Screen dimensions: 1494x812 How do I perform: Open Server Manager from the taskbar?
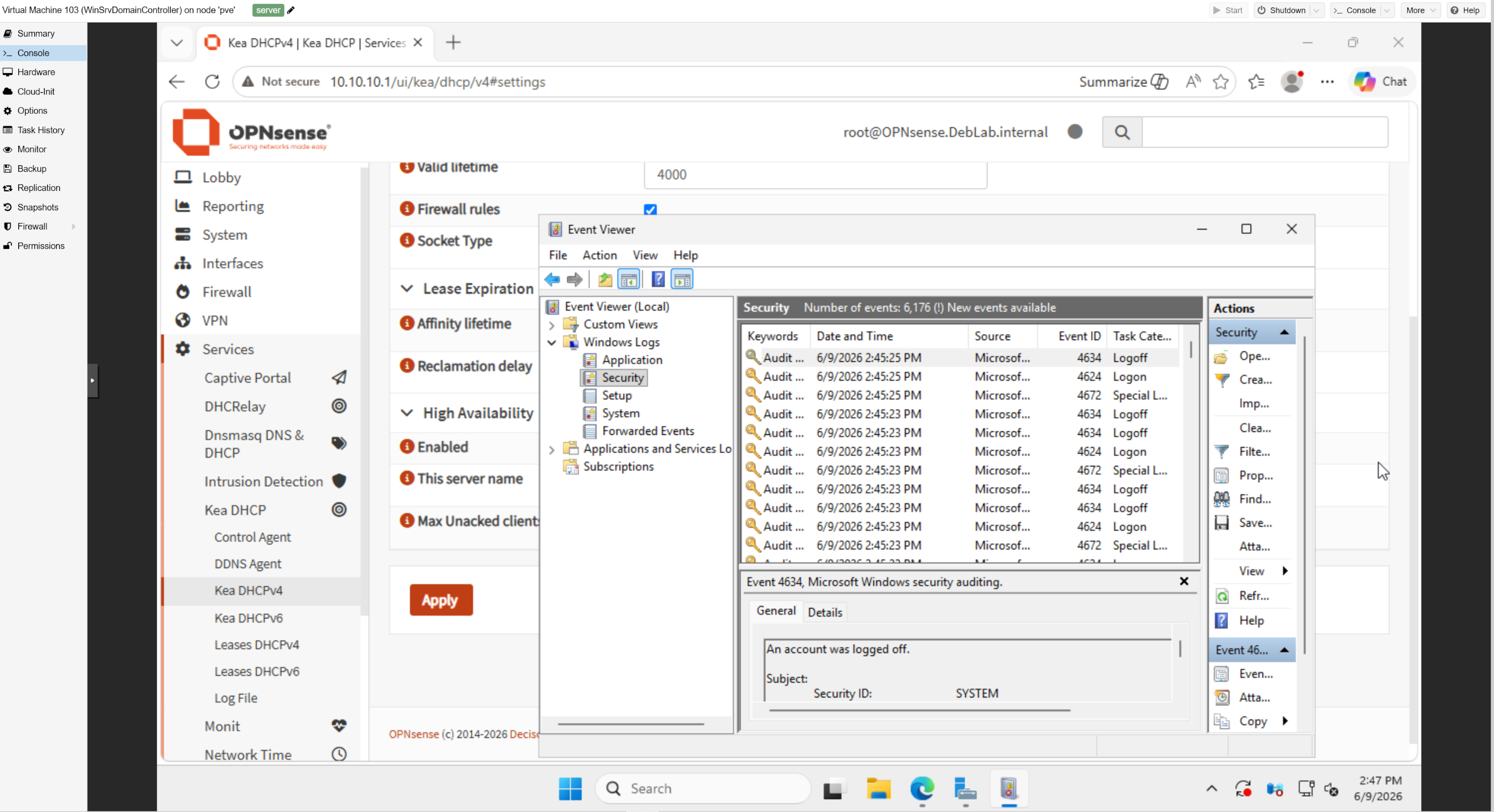pyautogui.click(x=965, y=788)
